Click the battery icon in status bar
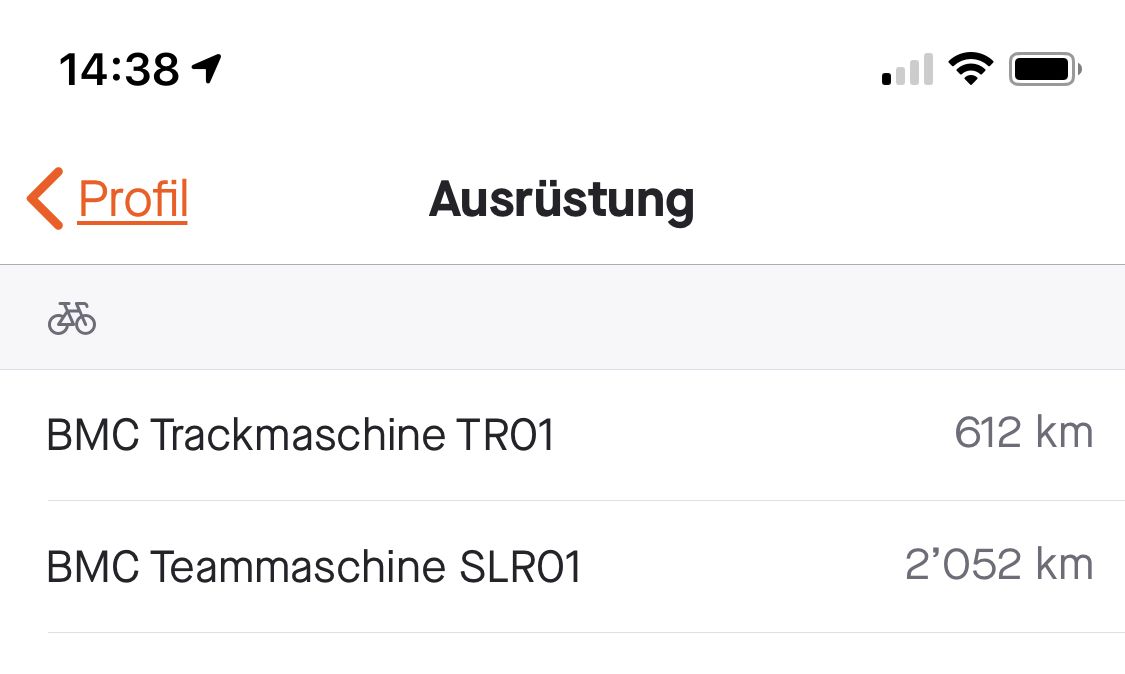Image resolution: width=1125 pixels, height=674 pixels. [1045, 69]
